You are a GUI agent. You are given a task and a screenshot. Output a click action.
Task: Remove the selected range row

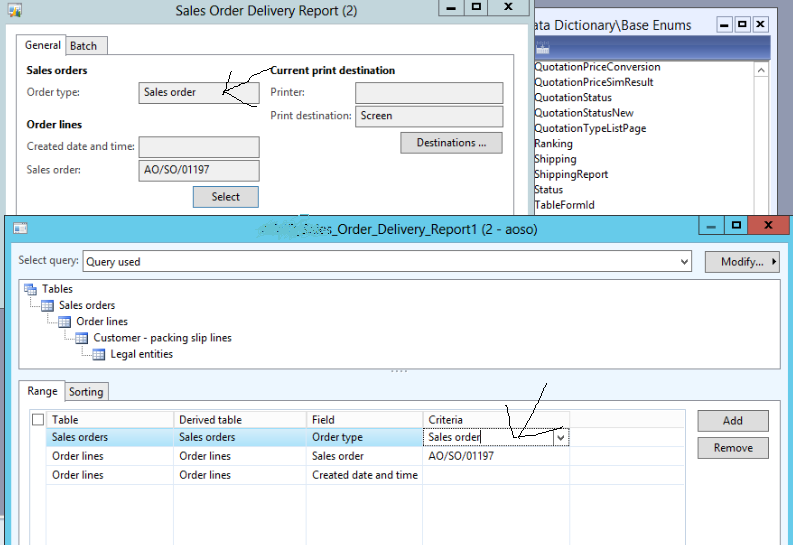732,448
